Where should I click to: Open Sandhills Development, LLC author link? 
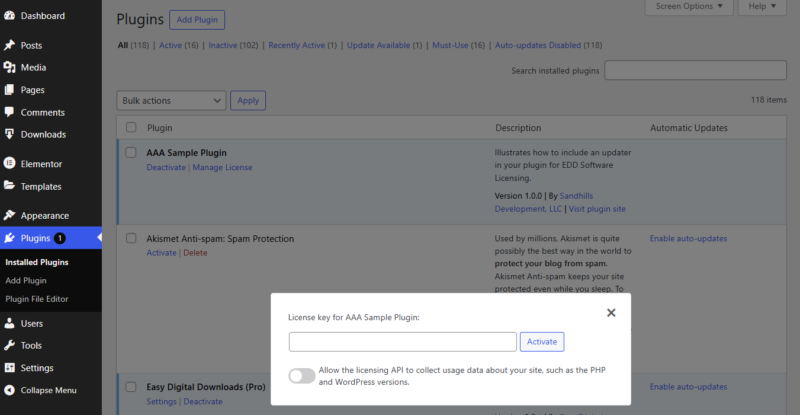543,202
